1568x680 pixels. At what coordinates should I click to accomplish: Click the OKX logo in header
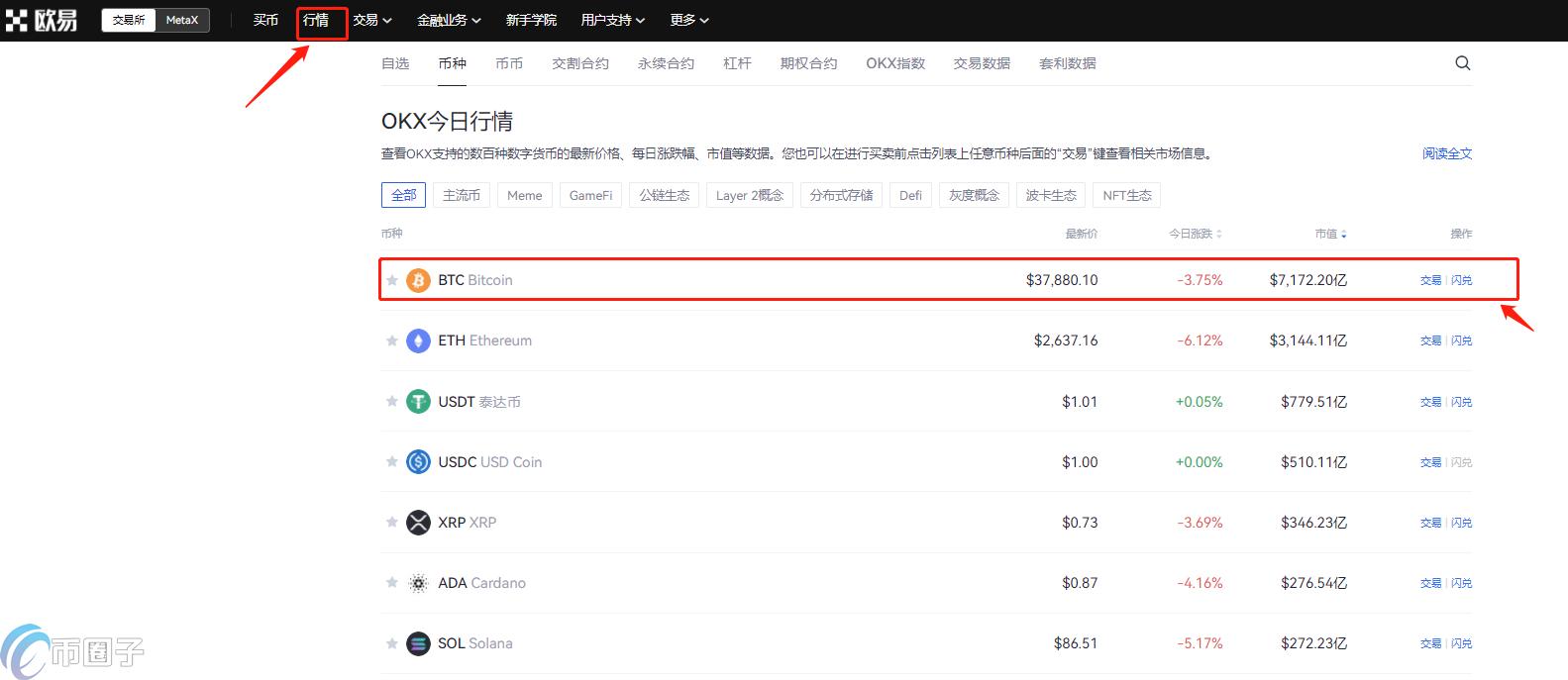coord(42,20)
